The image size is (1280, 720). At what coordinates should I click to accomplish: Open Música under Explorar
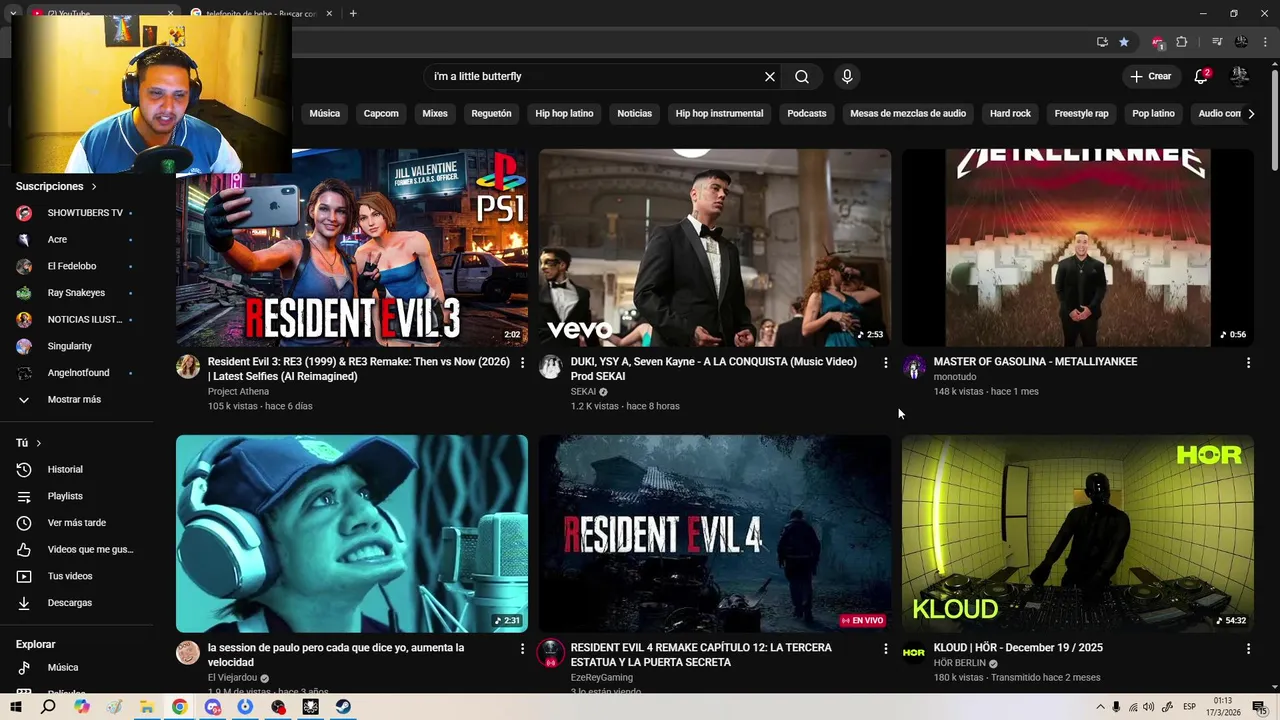pos(76,667)
